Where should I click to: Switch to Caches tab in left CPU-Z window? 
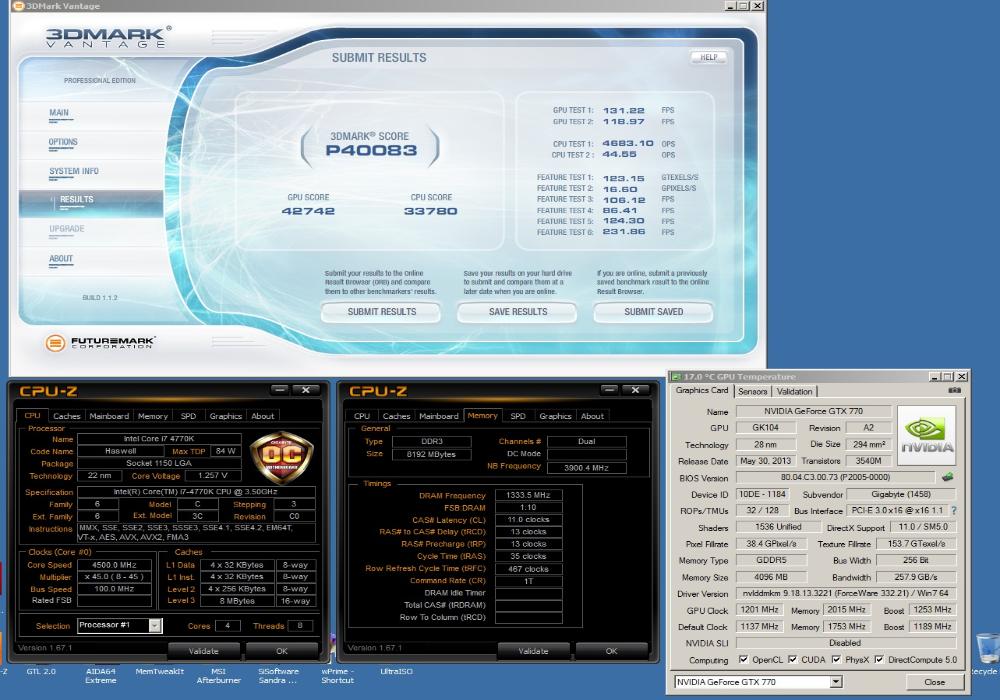coord(66,416)
